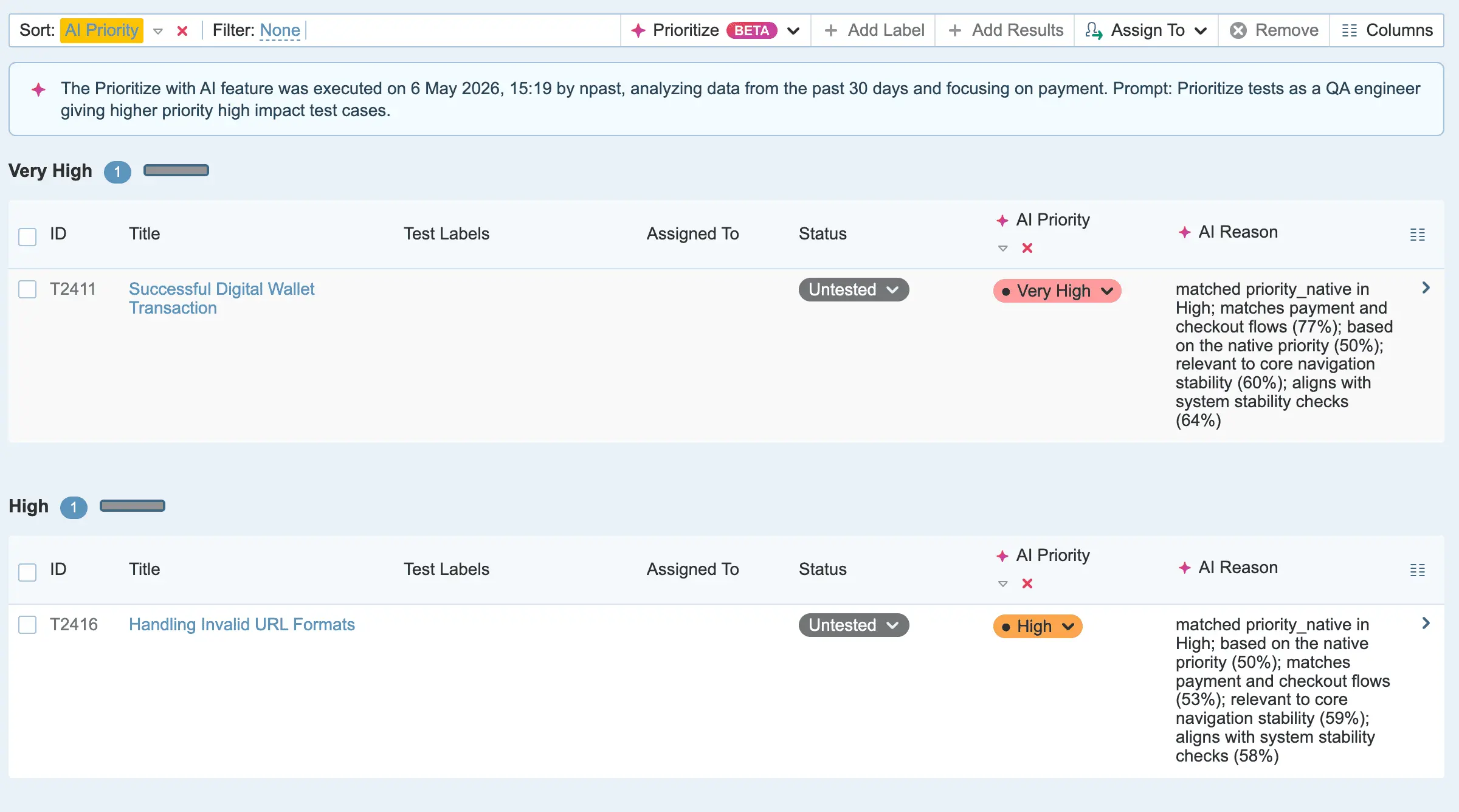This screenshot has width=1459, height=812.
Task: Sort by Status in High table
Action: tap(823, 569)
